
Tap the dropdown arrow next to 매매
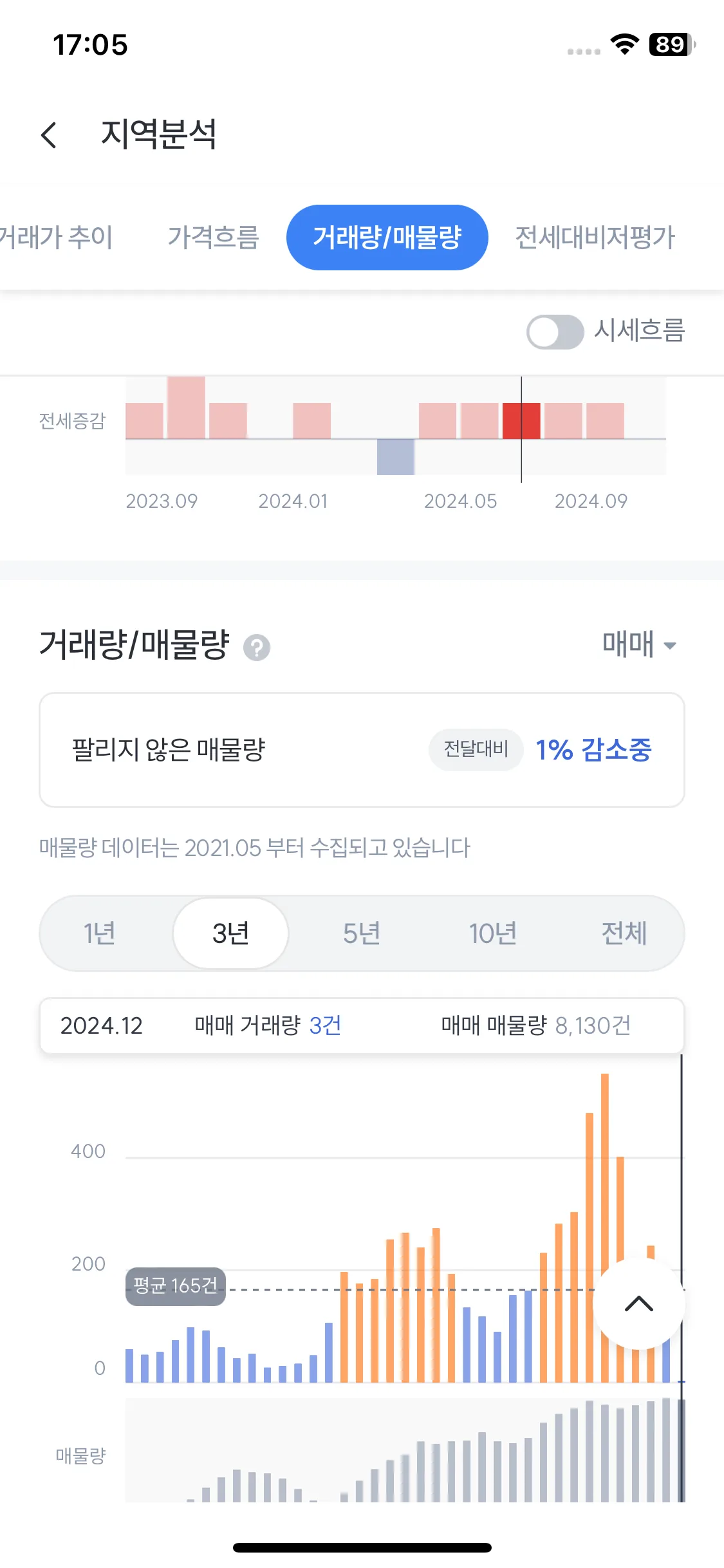[x=669, y=646]
